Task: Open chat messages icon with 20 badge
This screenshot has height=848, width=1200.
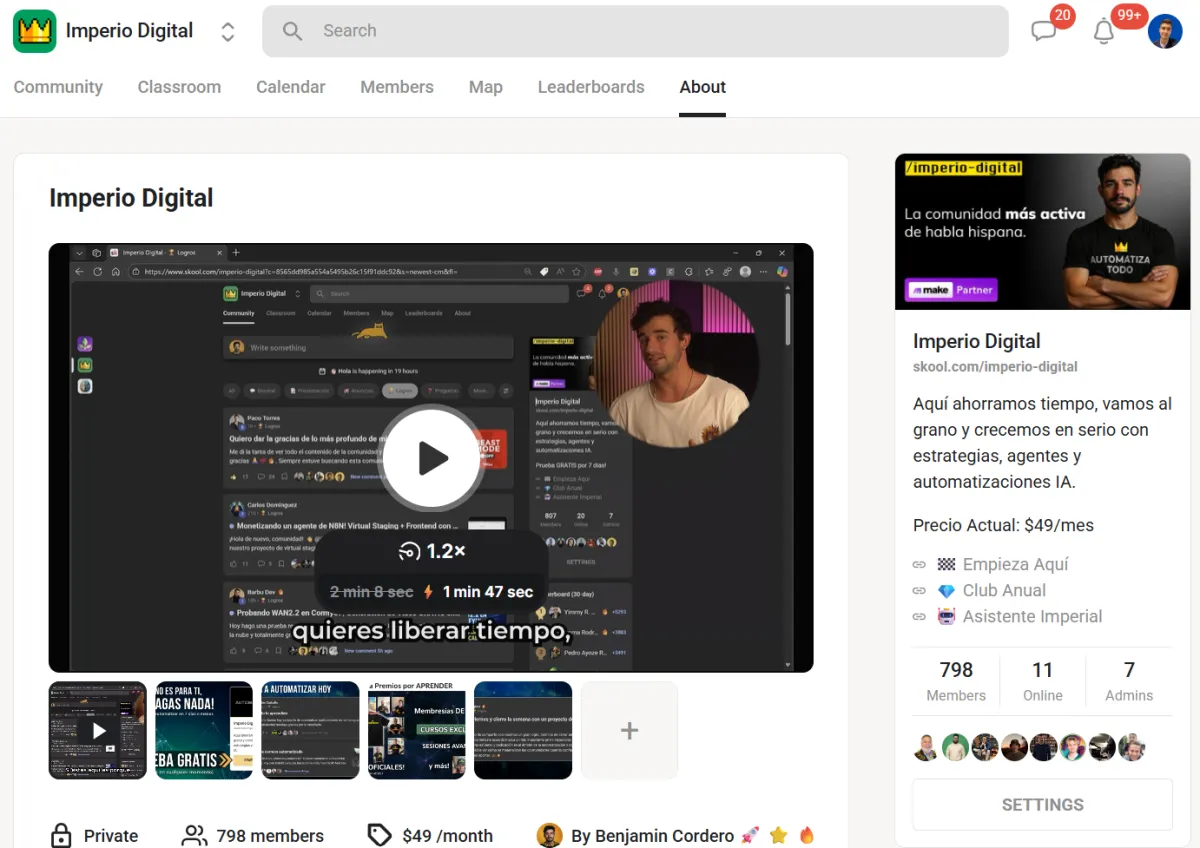Action: click(x=1044, y=31)
